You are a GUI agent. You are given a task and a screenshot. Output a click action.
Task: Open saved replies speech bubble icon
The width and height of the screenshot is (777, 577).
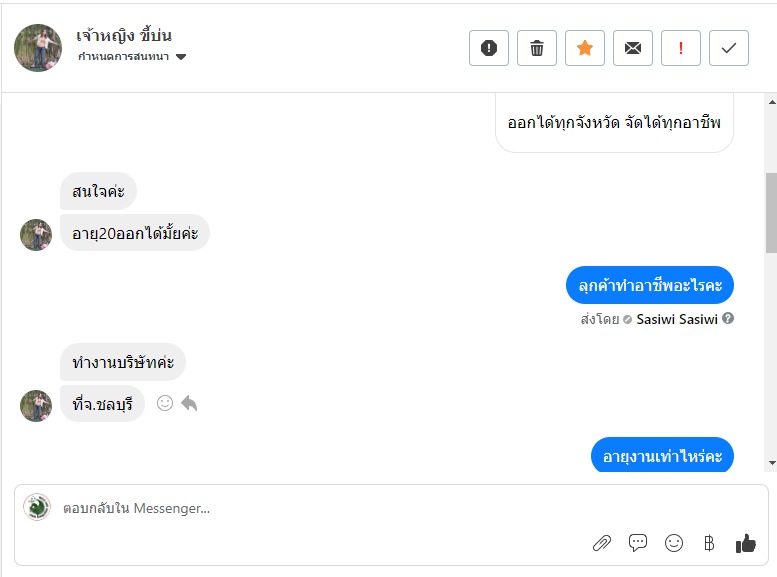click(638, 543)
